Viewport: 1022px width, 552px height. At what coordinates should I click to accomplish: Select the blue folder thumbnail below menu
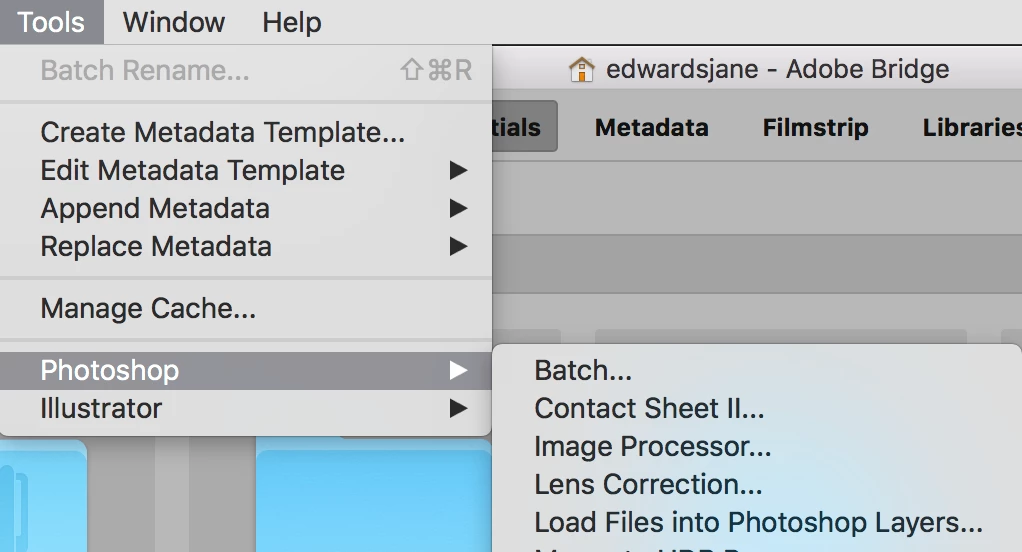click(373, 495)
